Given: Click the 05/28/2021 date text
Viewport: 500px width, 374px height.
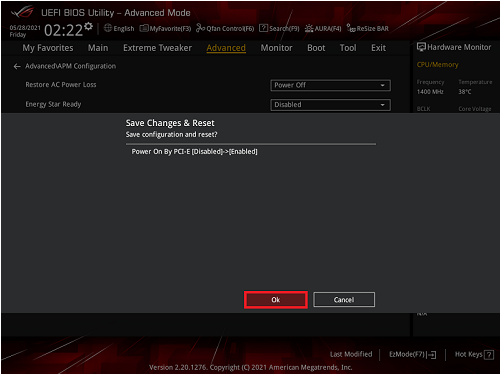Looking at the screenshot, I should tap(25, 28).
